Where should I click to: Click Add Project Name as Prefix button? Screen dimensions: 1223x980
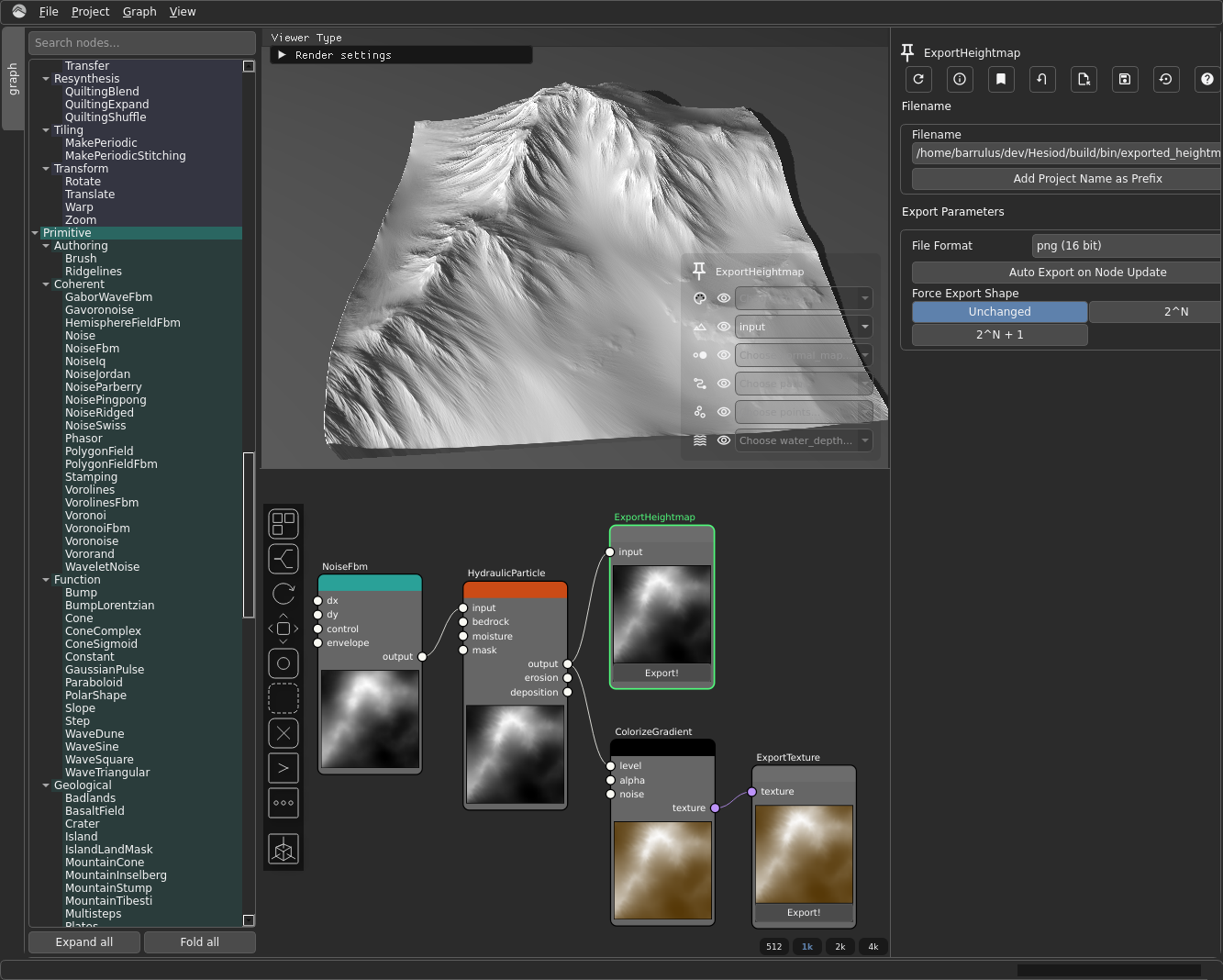pos(1067,179)
